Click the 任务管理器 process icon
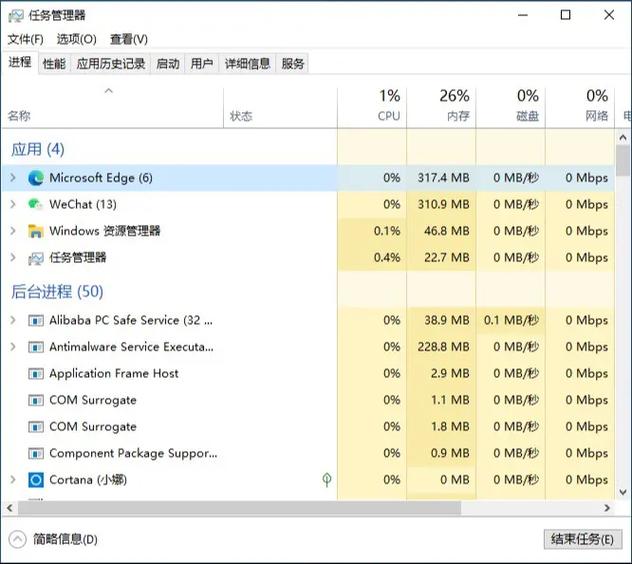Image resolution: width=632 pixels, height=564 pixels. point(36,257)
